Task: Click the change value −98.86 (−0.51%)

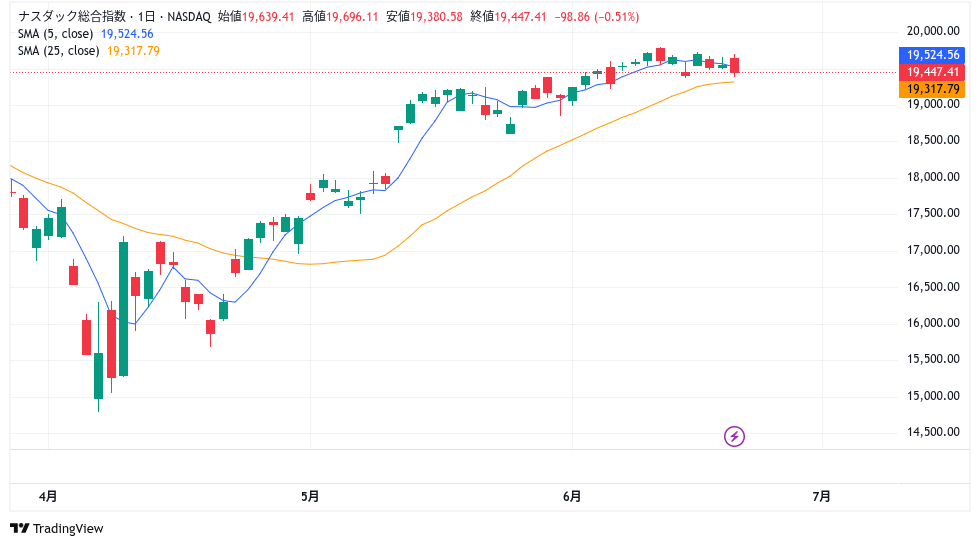Action: coord(597,17)
